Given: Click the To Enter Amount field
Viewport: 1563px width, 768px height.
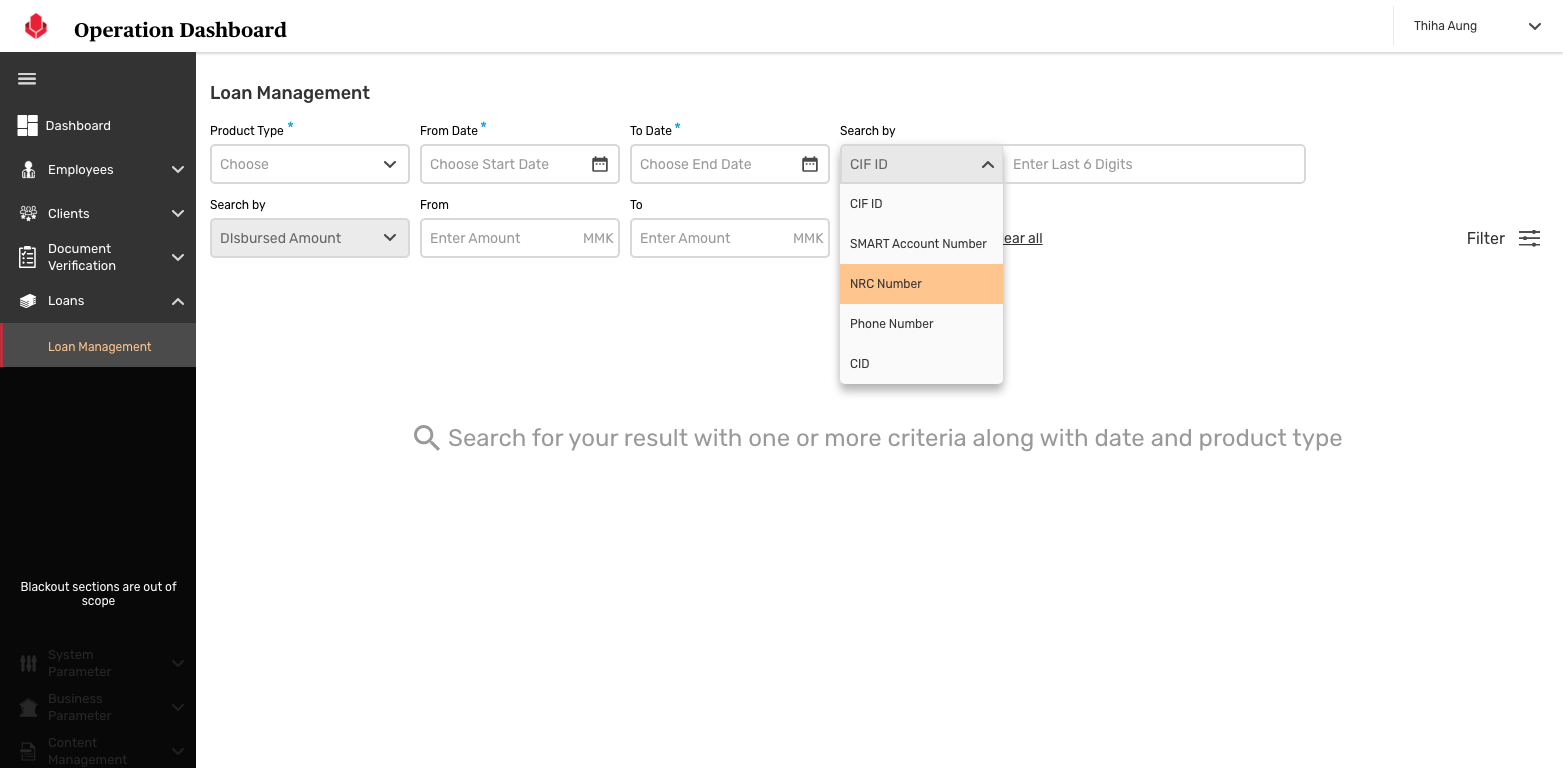Looking at the screenshot, I should (730, 238).
